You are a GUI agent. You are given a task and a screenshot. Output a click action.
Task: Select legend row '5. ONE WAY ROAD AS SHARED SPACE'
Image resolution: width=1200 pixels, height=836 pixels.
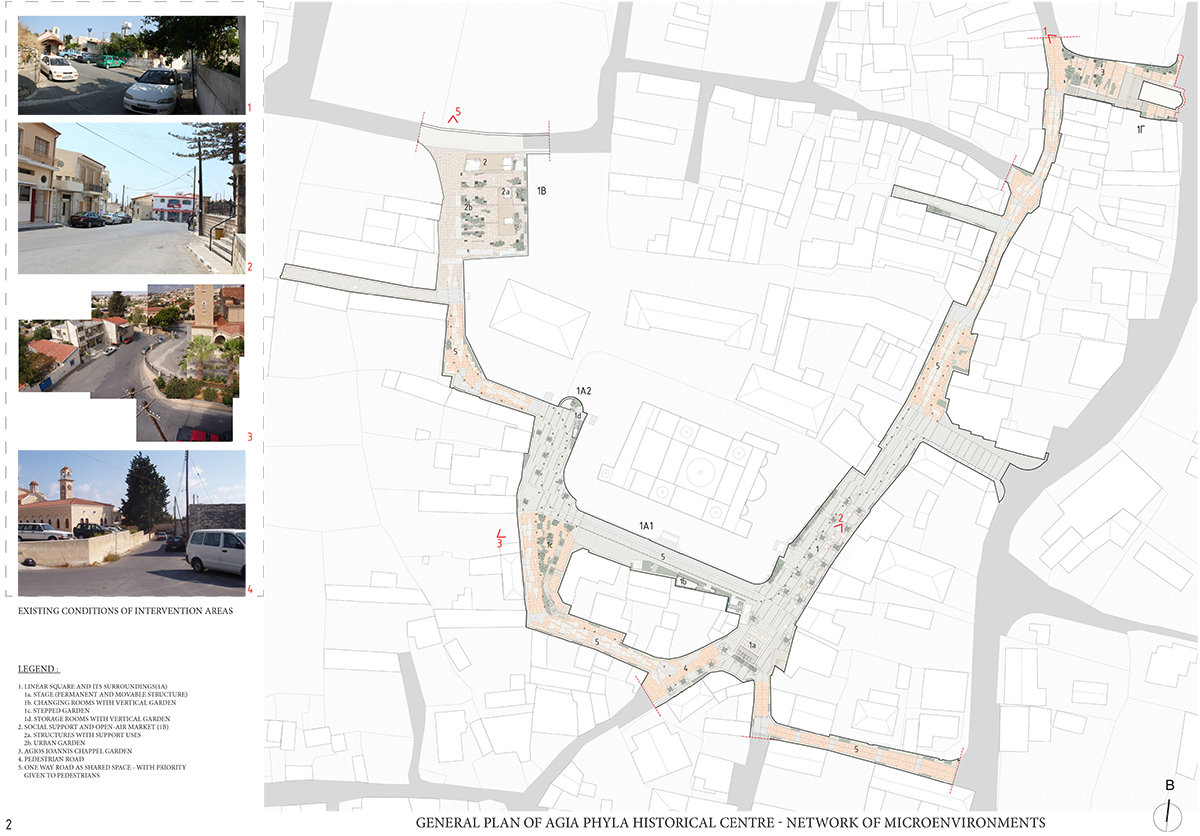coord(102,771)
